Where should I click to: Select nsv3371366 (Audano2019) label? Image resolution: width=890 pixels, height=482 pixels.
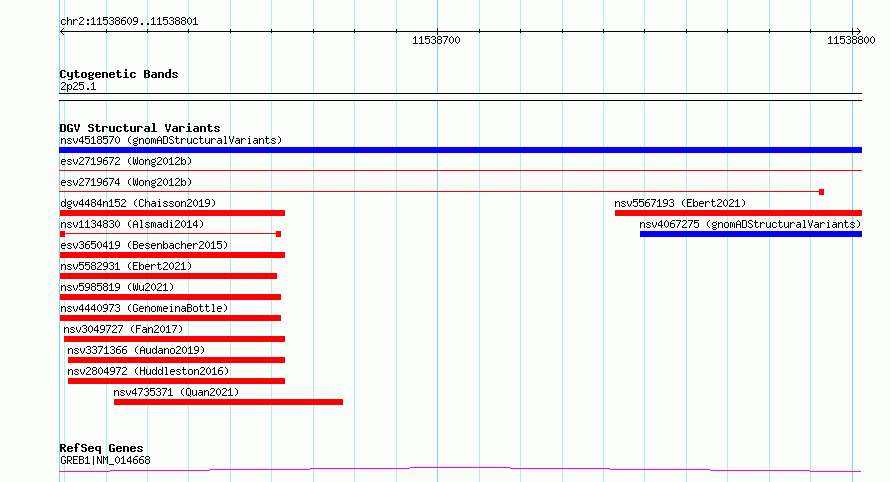pyautogui.click(x=136, y=350)
